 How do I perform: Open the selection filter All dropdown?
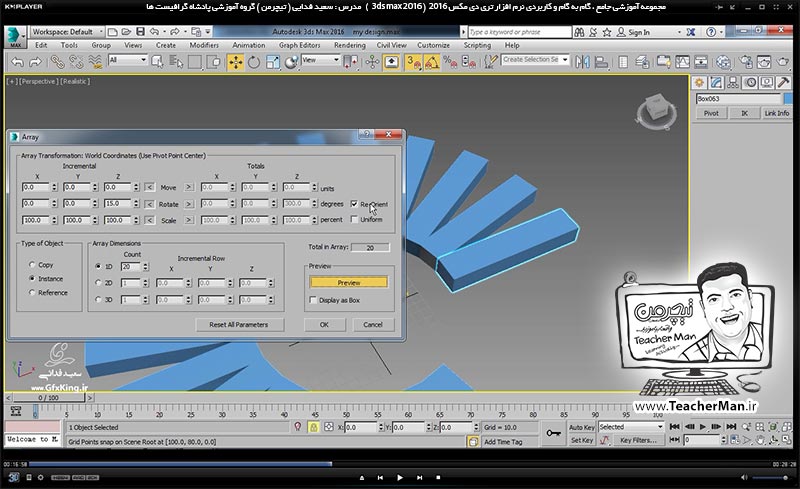(x=128, y=60)
